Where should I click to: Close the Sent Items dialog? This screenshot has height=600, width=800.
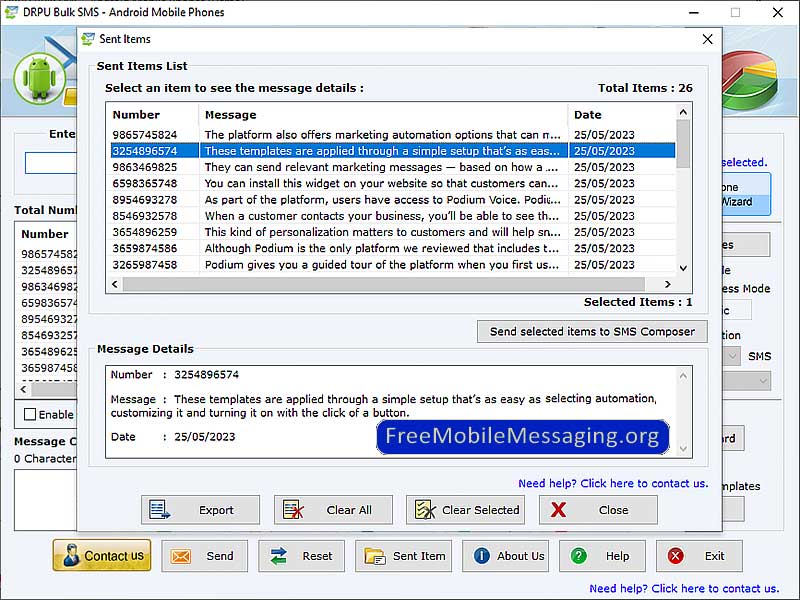[707, 39]
